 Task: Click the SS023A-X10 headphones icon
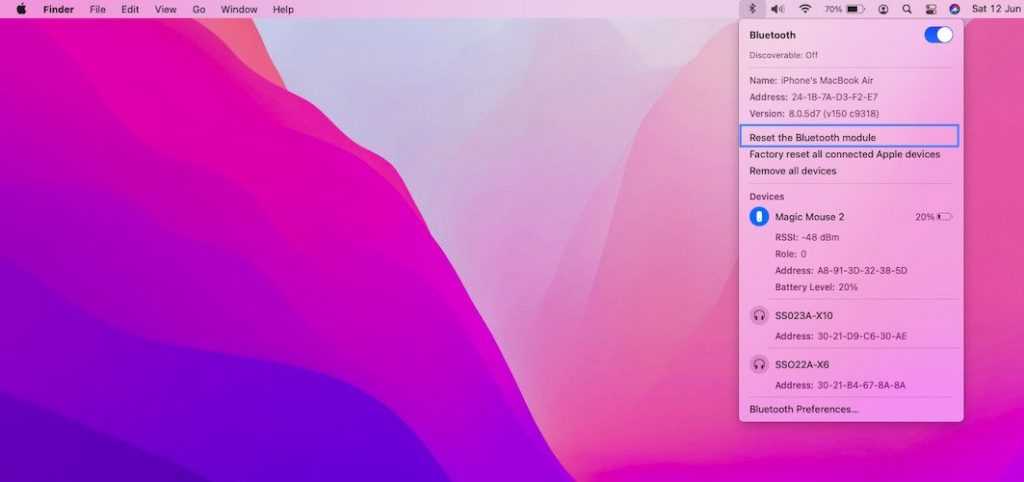pos(759,316)
